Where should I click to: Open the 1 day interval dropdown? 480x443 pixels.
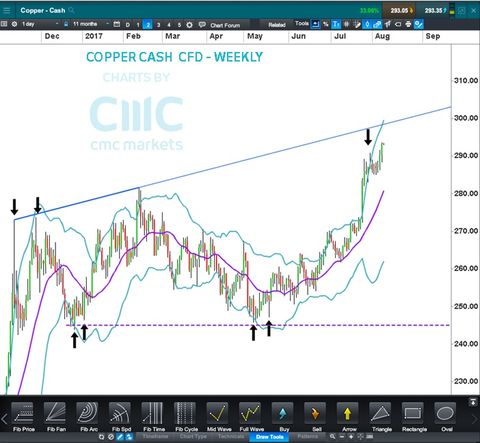40,24
